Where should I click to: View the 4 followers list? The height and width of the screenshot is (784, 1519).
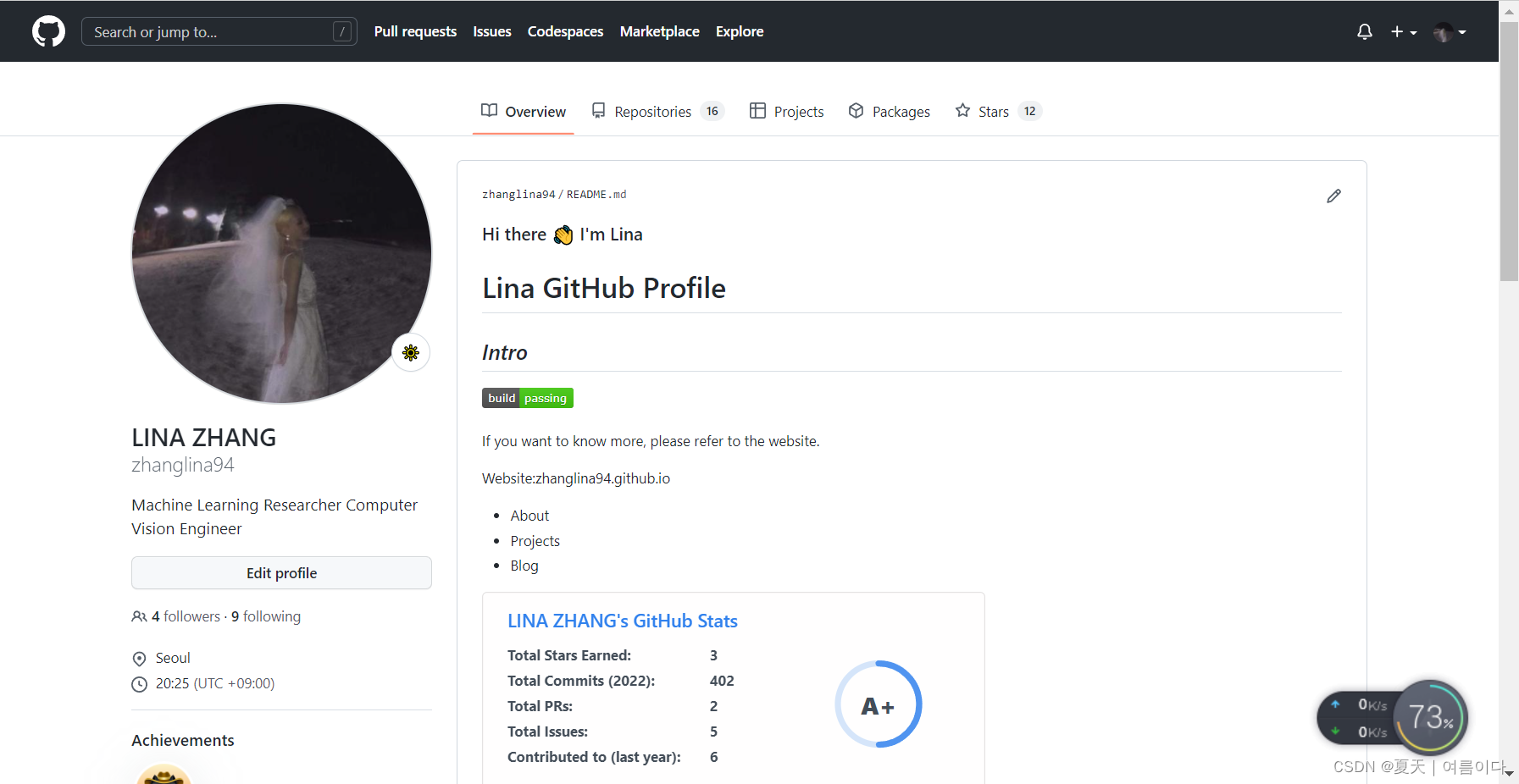point(186,616)
